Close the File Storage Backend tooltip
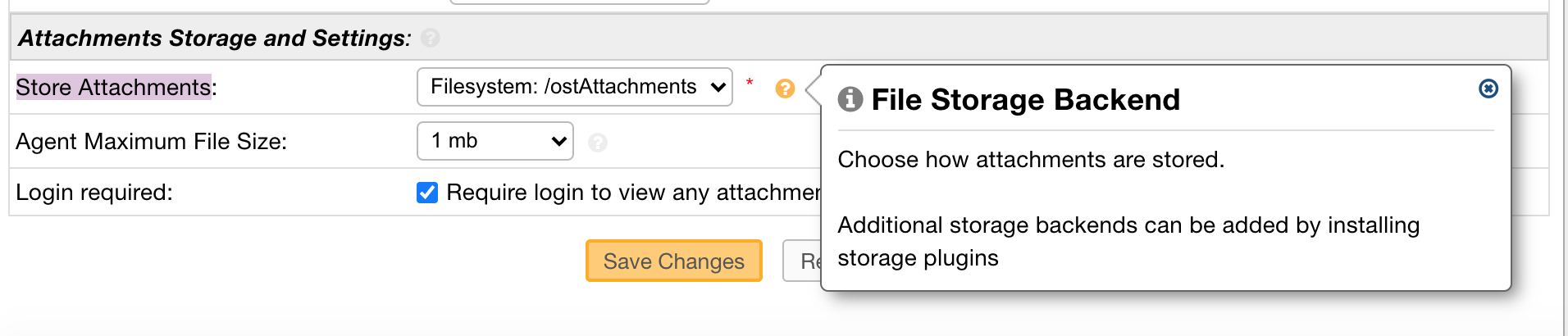Viewport: 1568px width, 336px height. (x=1488, y=89)
